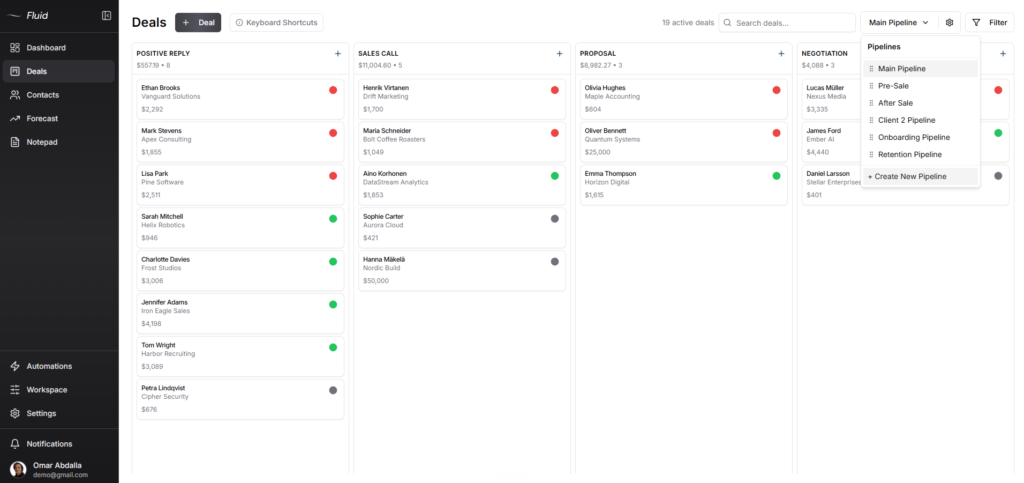Click Sarah Mitchell green status dot
This screenshot has height=483, width=1024.
click(333, 219)
